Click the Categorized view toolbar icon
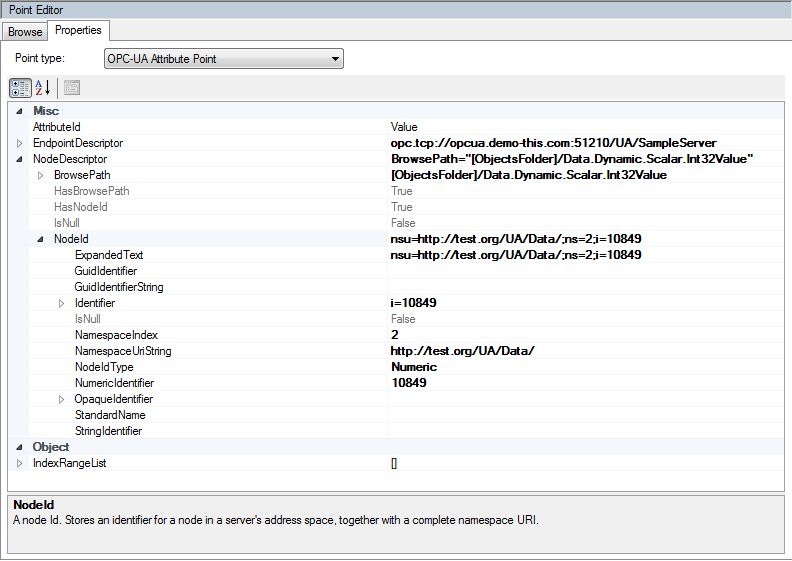This screenshot has height=561, width=792. pos(20,87)
